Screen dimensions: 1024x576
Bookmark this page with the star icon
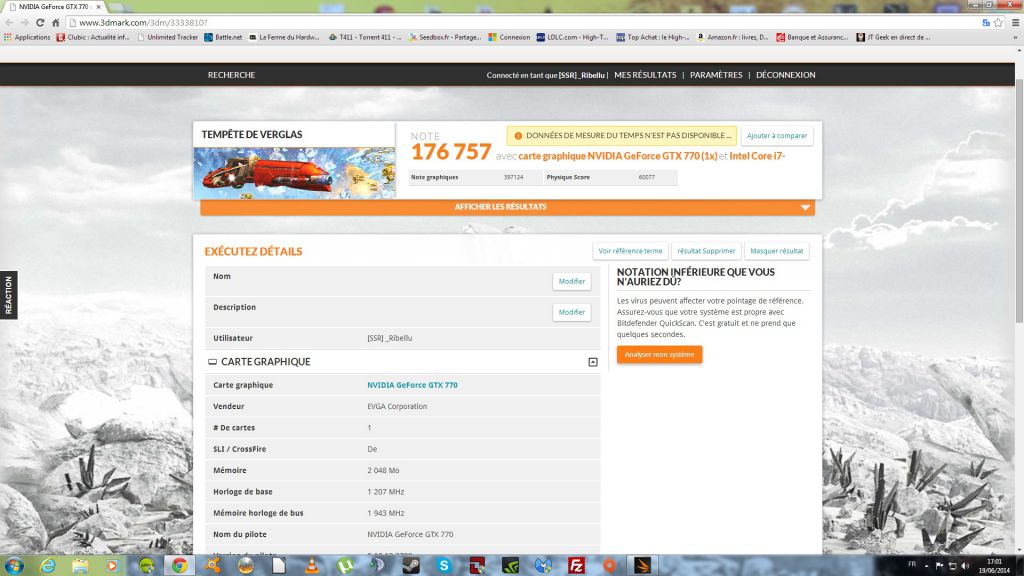998,22
